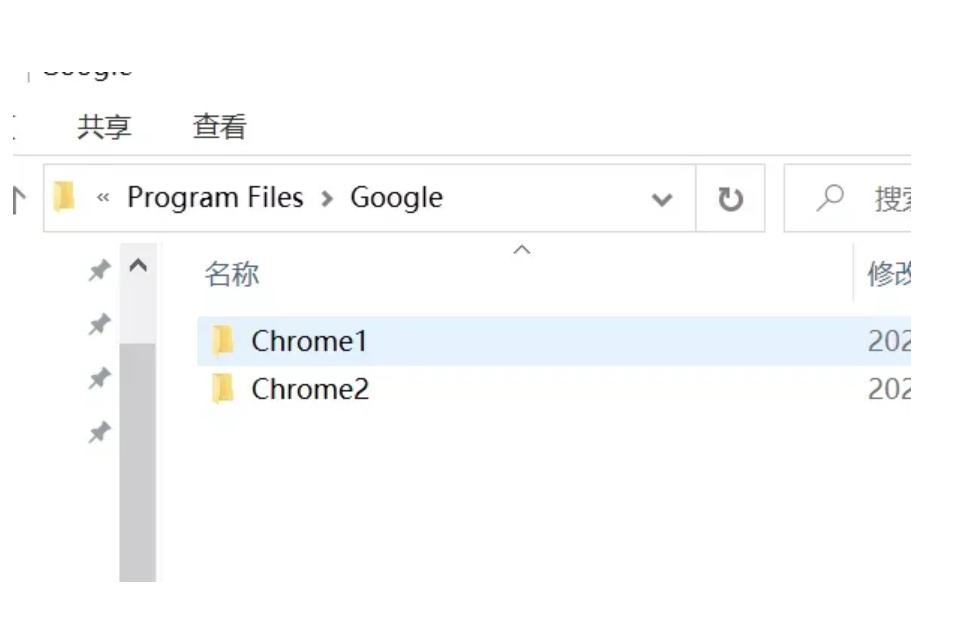The width and height of the screenshot is (975, 621).
Task: Click the search magnifier icon
Action: (829, 198)
